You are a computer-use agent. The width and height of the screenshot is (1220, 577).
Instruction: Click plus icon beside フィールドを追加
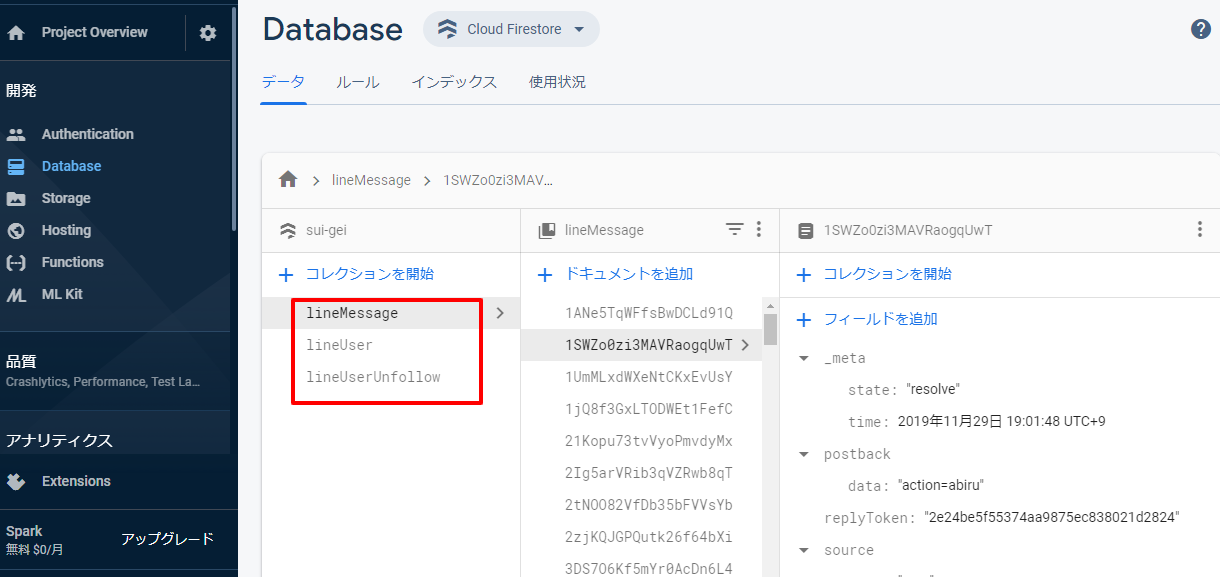click(804, 320)
